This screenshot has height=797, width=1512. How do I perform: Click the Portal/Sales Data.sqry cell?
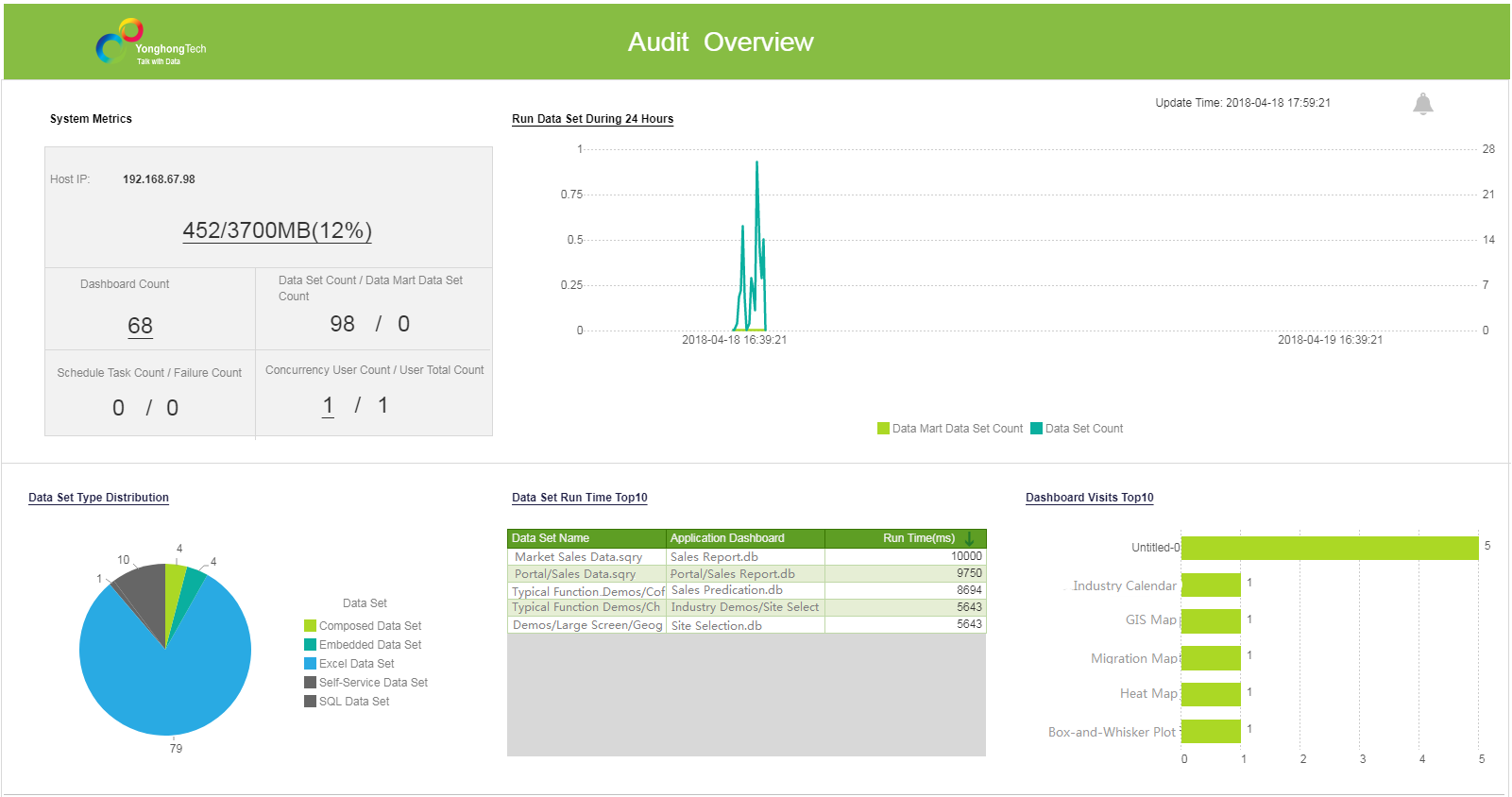[586, 574]
